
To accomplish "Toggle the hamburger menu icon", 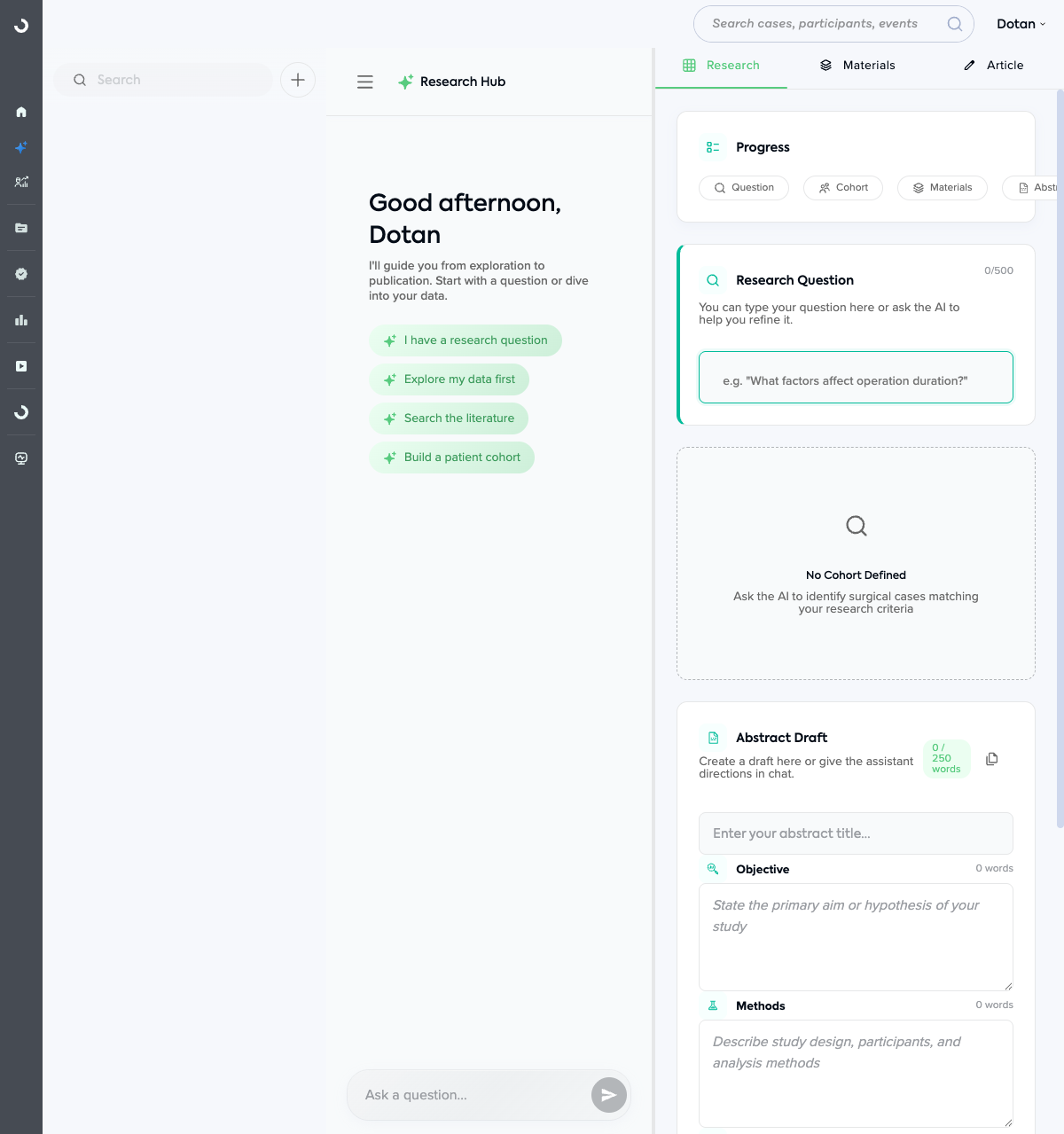I will click(365, 82).
